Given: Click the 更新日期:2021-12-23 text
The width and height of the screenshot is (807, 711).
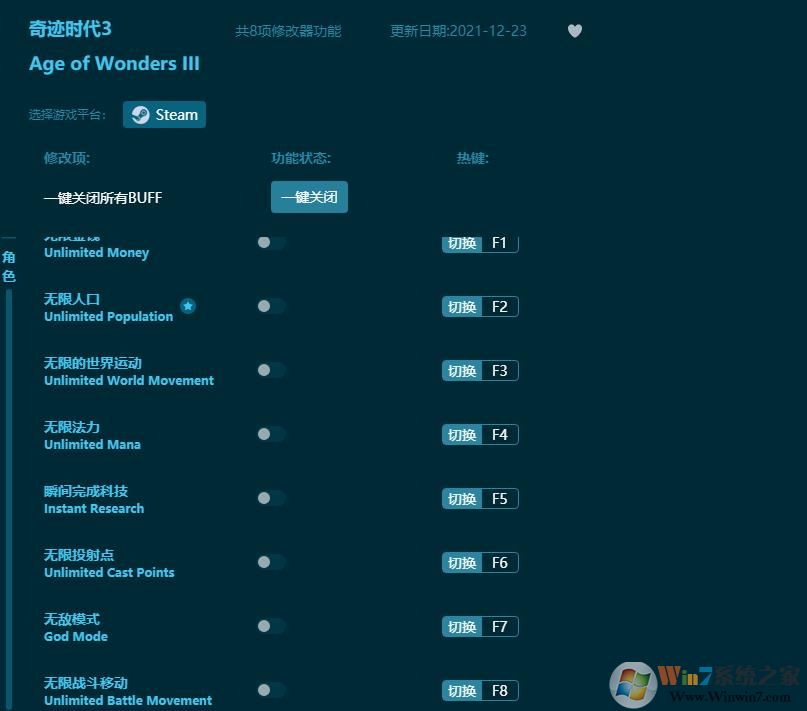Looking at the screenshot, I should coord(458,31).
